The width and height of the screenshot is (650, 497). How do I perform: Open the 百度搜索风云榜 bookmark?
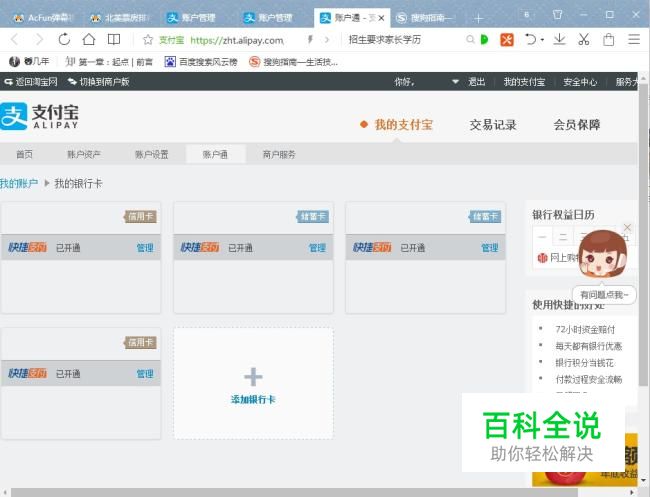click(201, 62)
